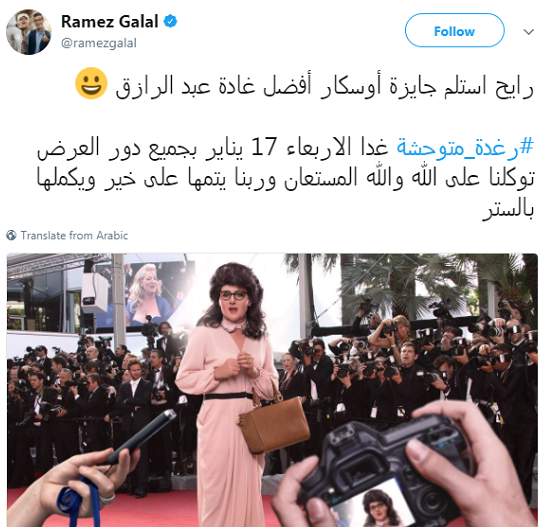Image resolution: width=543 pixels, height=527 pixels.
Task: Open Ramez Galal's profile picture avatar
Action: [29, 32]
